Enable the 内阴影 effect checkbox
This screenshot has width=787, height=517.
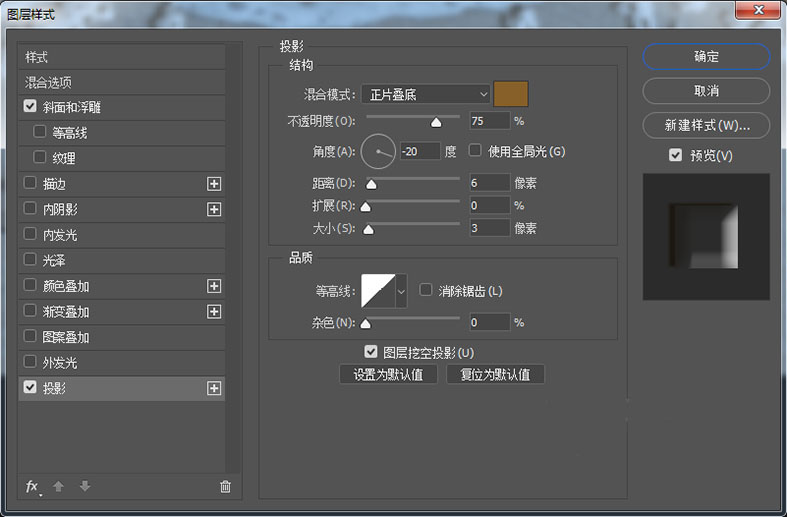(x=30, y=208)
